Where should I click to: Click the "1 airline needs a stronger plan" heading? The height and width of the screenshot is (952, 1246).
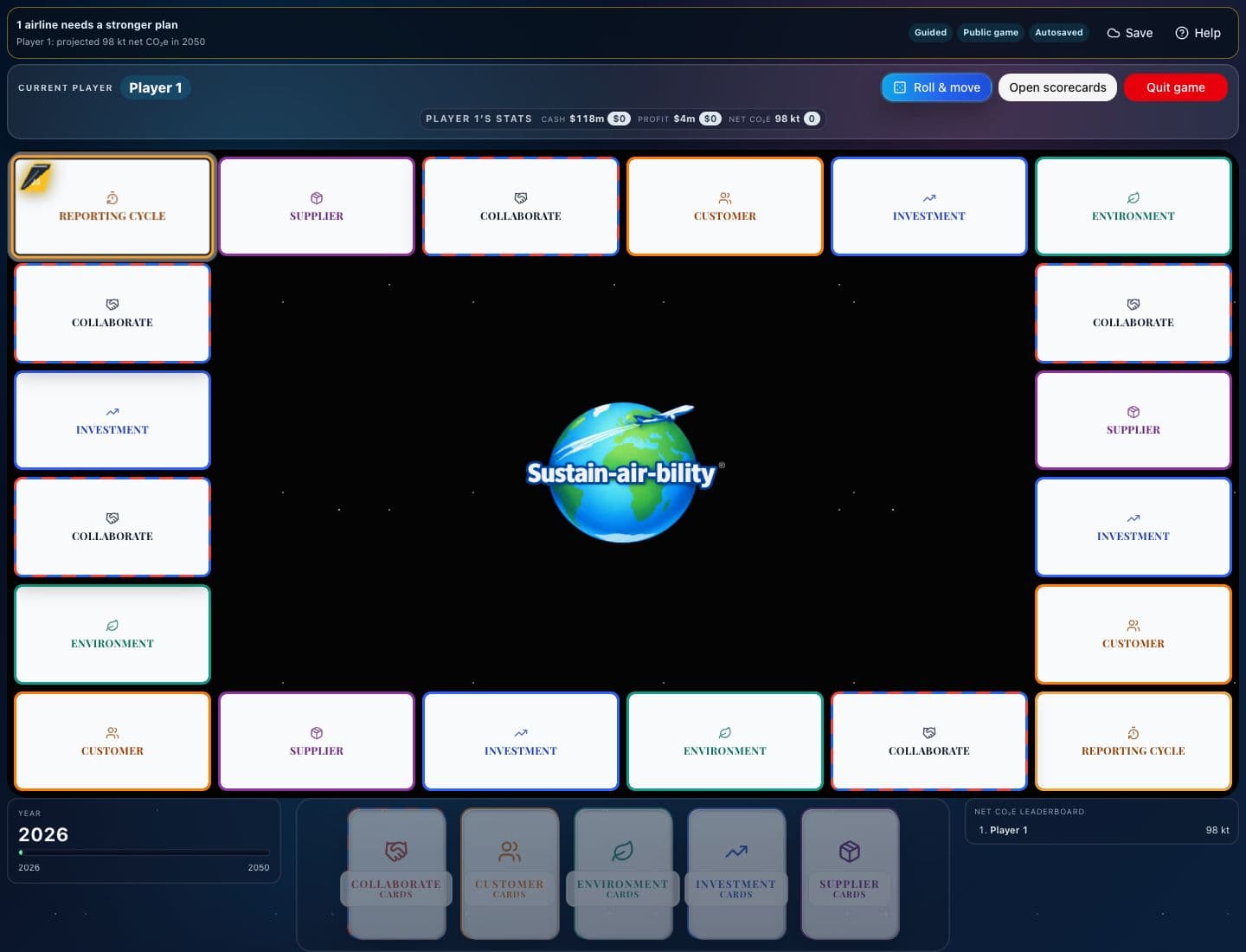97,25
